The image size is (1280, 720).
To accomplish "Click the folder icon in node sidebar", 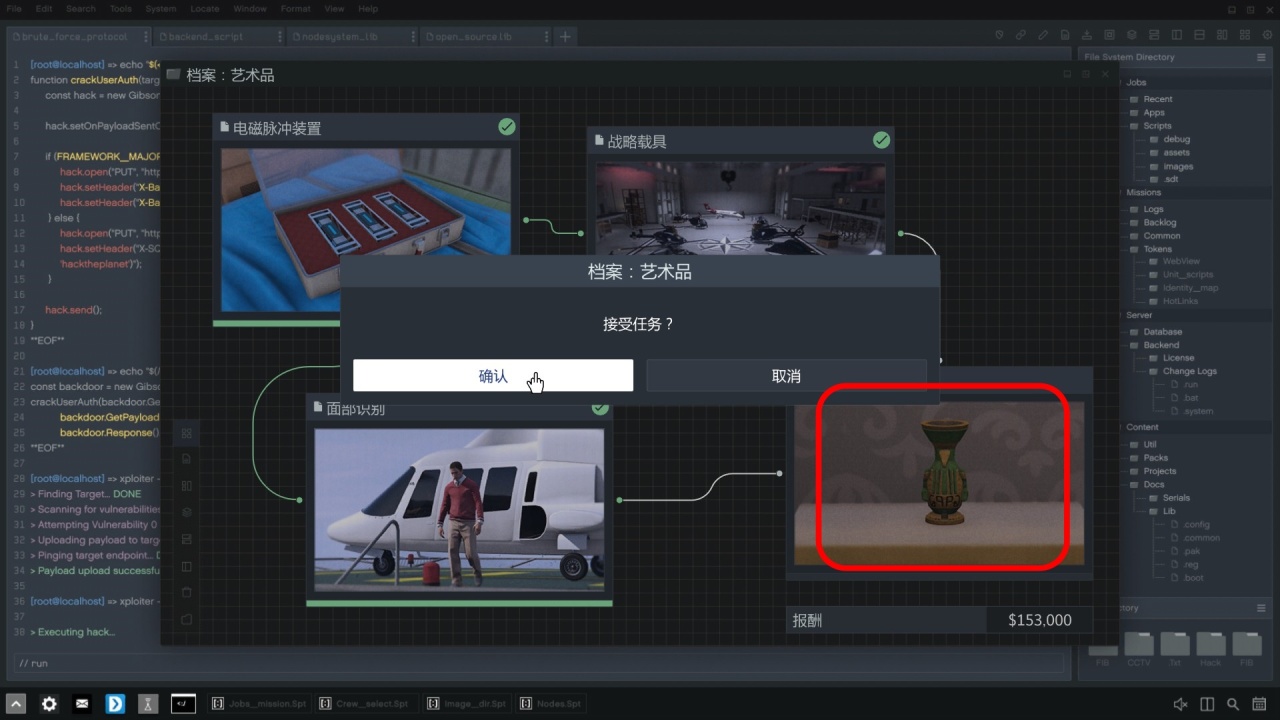I will (186, 619).
